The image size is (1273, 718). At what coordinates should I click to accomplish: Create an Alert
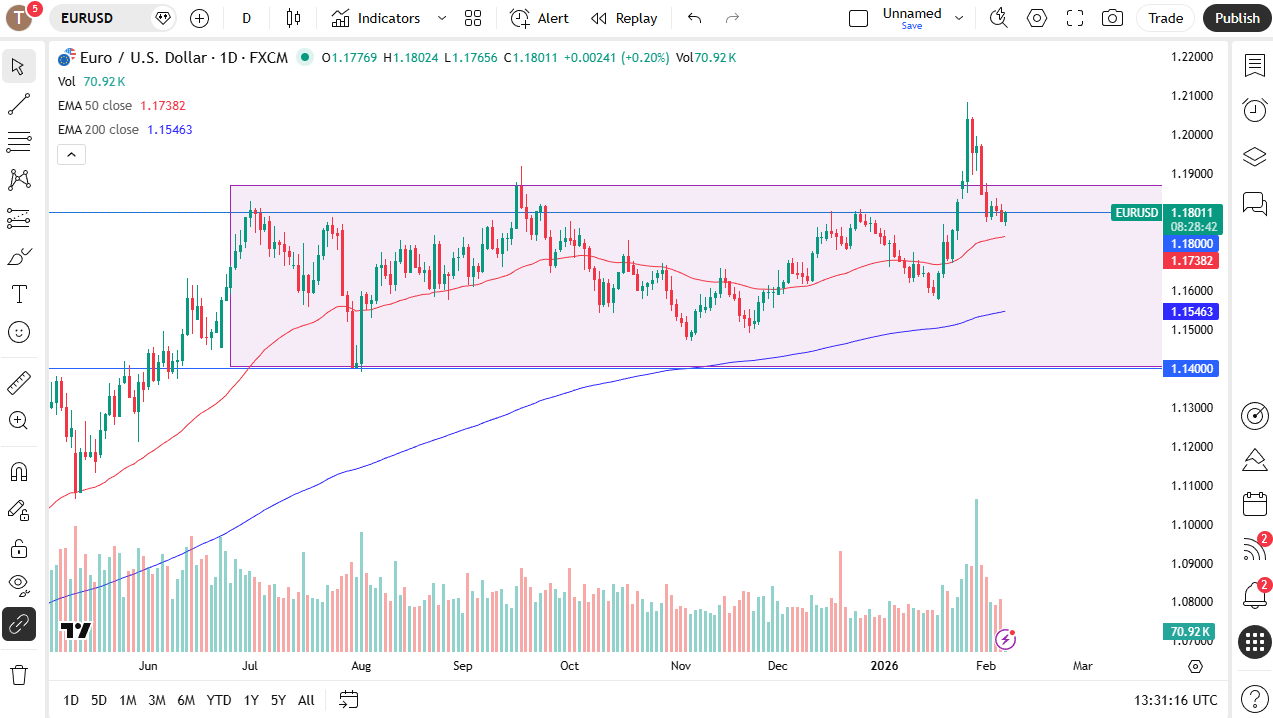539,18
